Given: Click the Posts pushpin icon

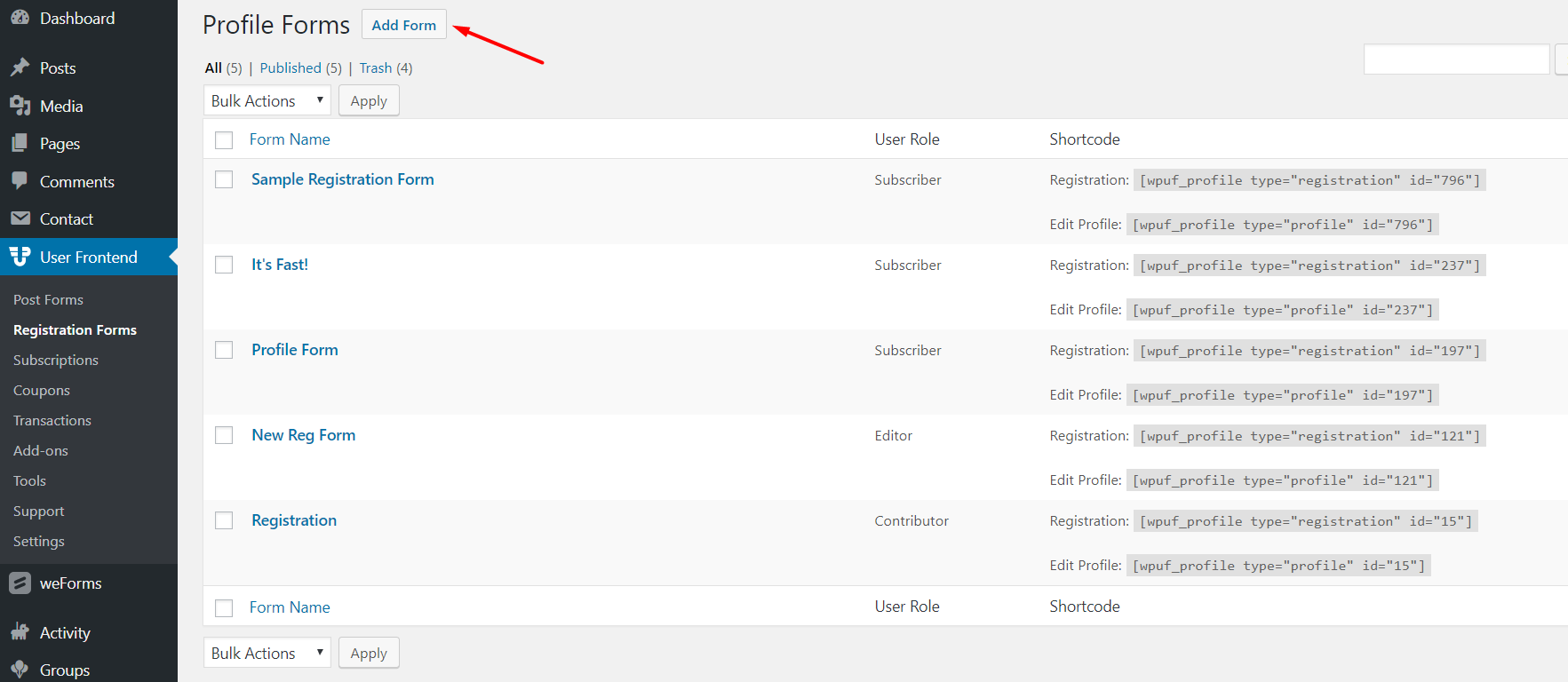Looking at the screenshot, I should (x=20, y=67).
